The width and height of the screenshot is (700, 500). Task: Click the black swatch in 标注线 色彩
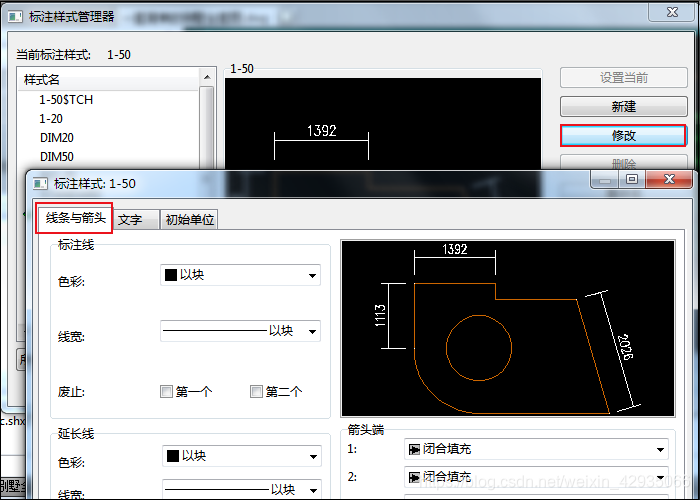click(x=171, y=275)
